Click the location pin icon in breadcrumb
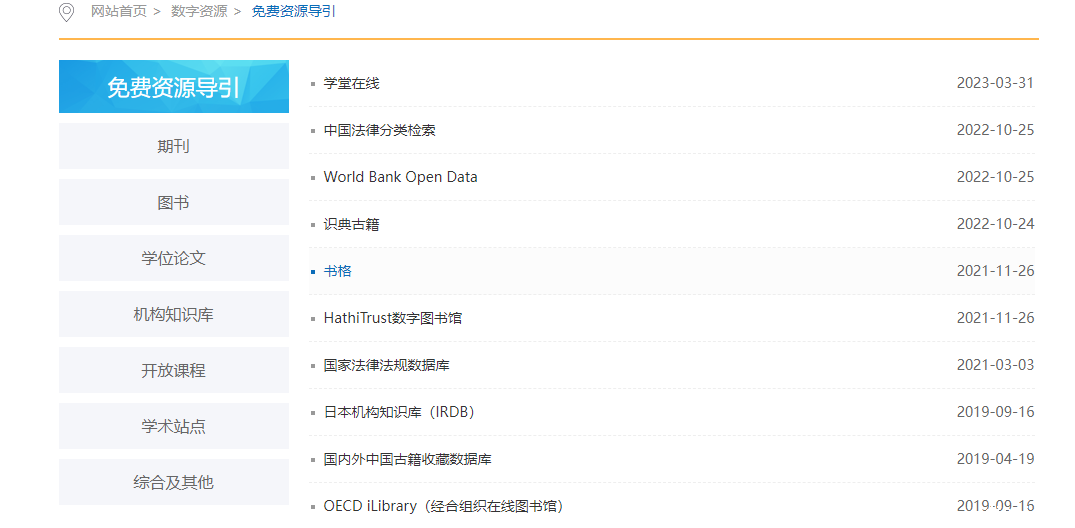 pyautogui.click(x=67, y=12)
